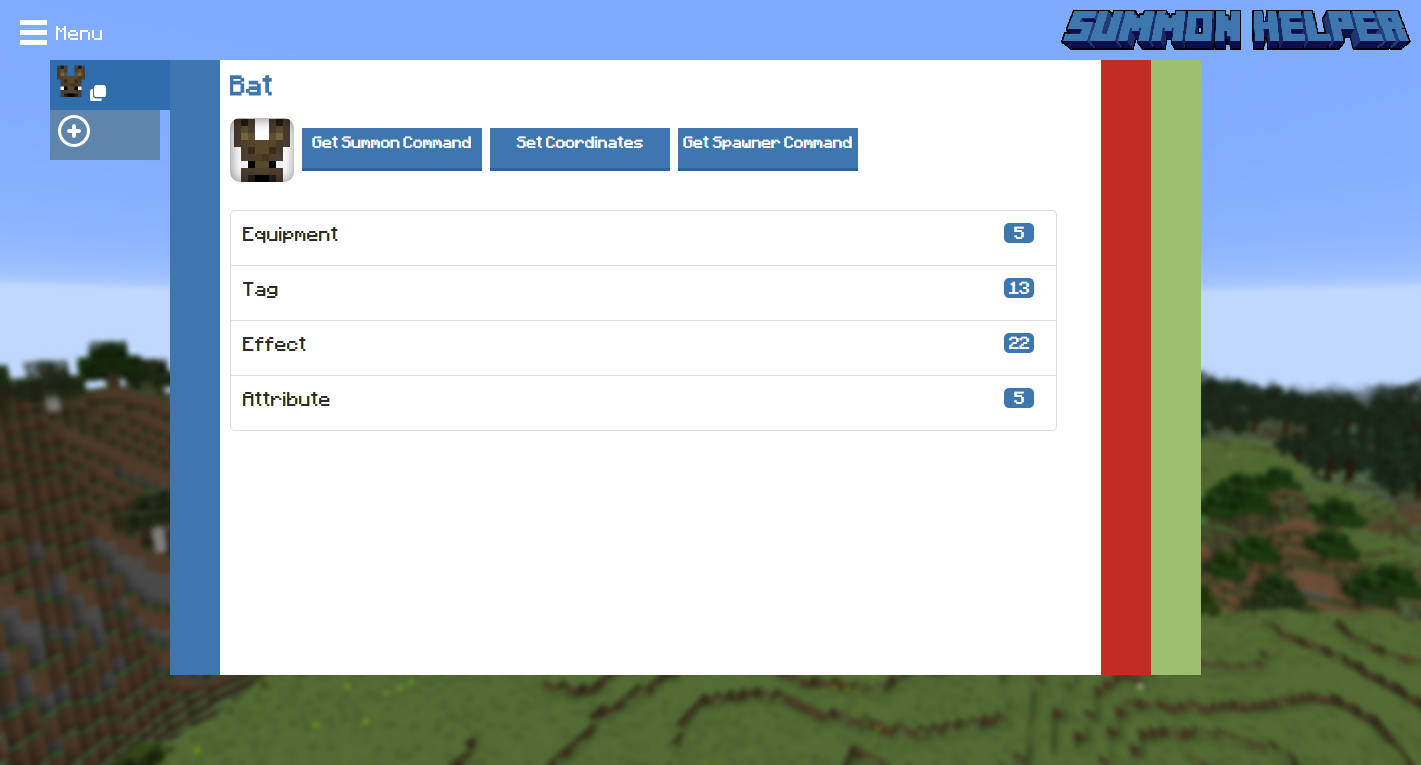Click the Bat mob portrait image
1421x765 pixels.
pos(262,150)
